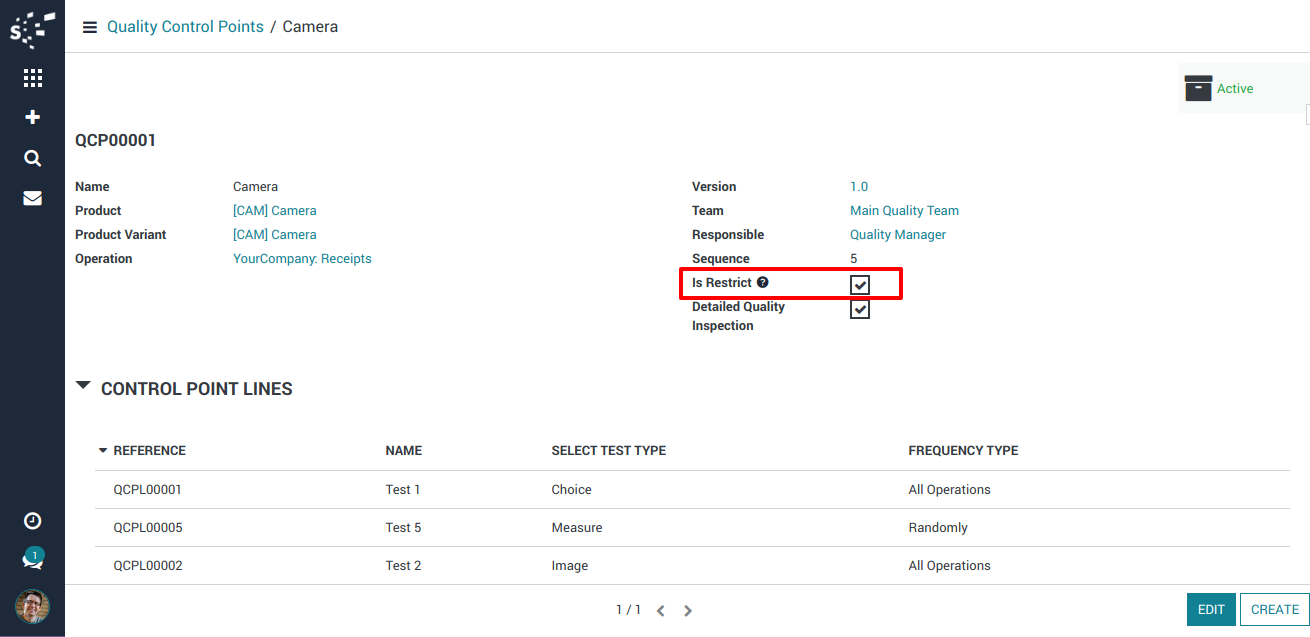Open the envelope messages icon

pos(32,198)
